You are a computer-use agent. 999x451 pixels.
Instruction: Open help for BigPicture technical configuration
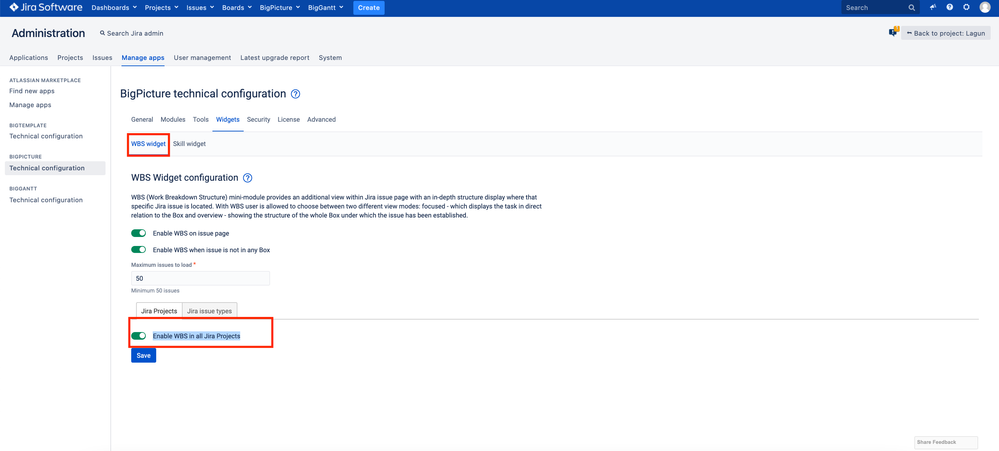pyautogui.click(x=295, y=94)
